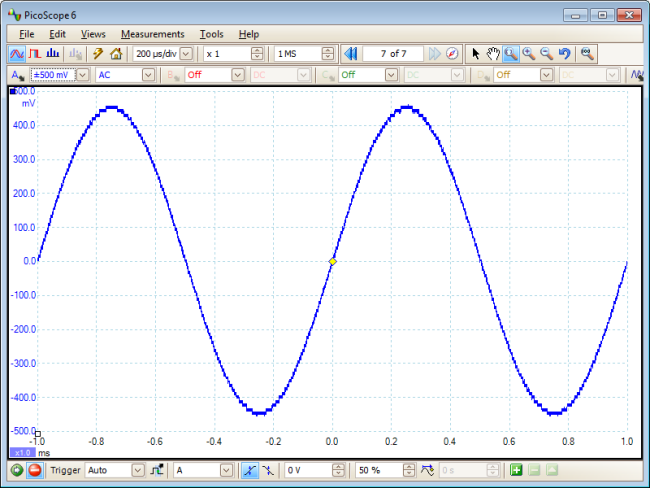Screen dimensions: 650x488
Task: Switch to Spectrum mode icon
Action: 53,53
